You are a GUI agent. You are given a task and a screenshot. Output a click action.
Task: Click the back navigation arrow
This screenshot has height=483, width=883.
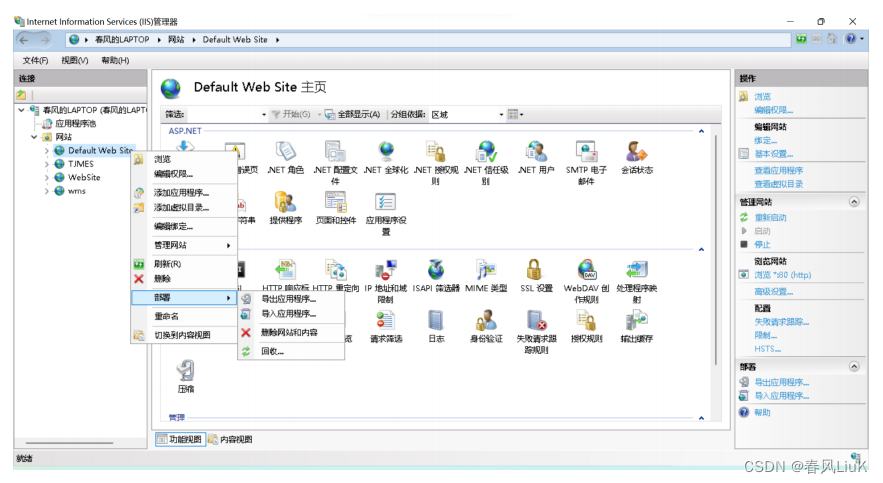tap(24, 40)
